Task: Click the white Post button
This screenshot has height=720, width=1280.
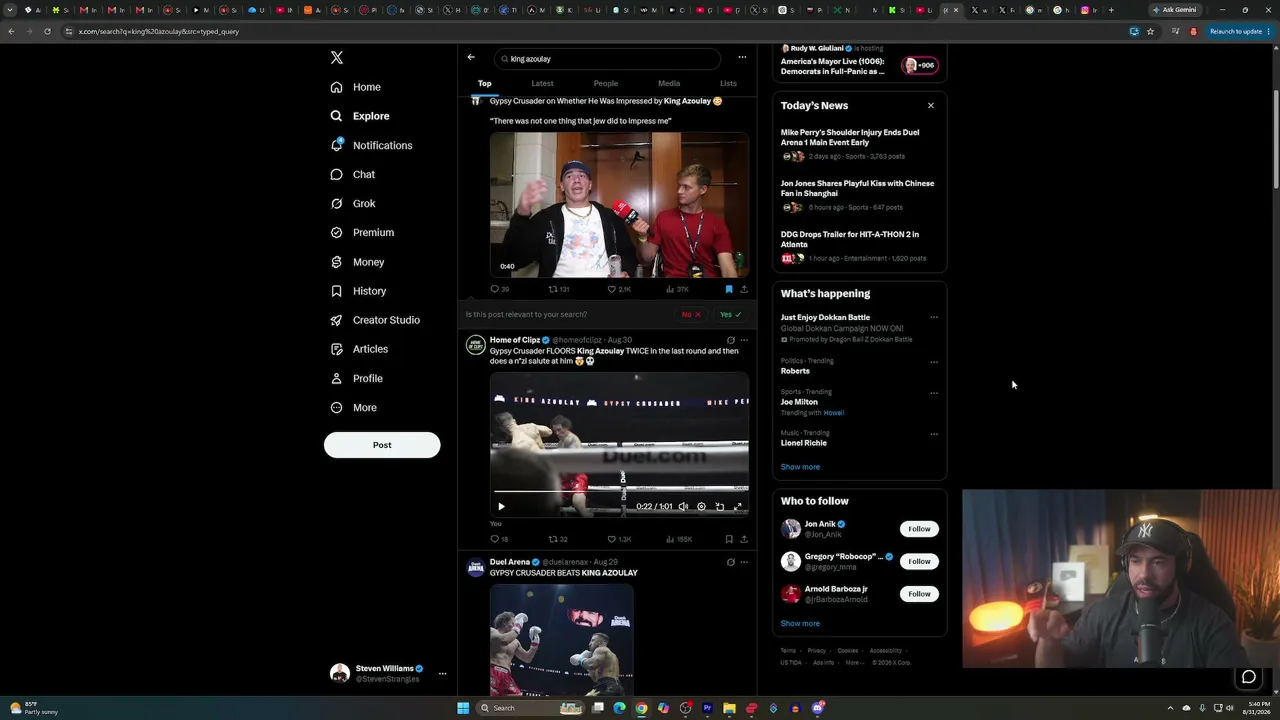Action: 382,445
